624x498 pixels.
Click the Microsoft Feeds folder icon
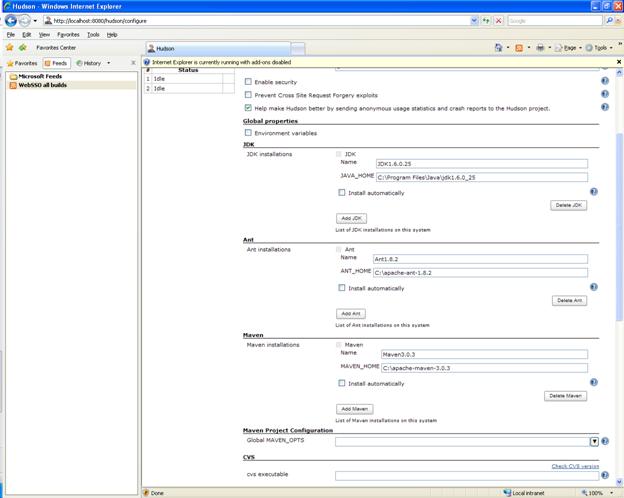[x=13, y=76]
